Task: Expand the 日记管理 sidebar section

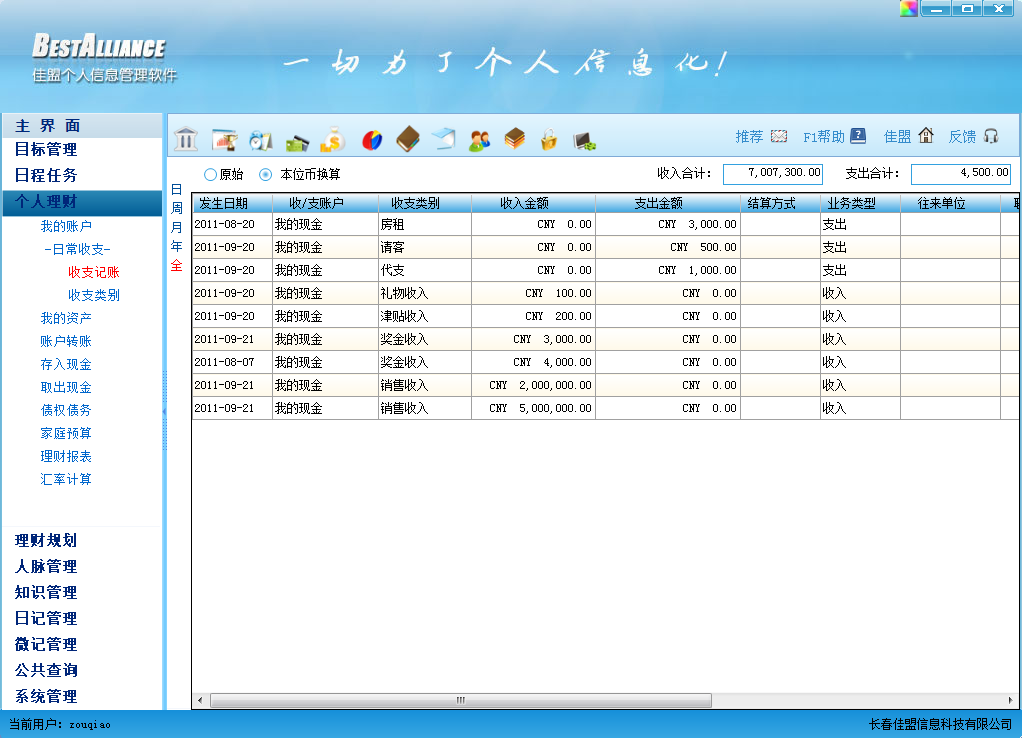Action: pos(46,619)
